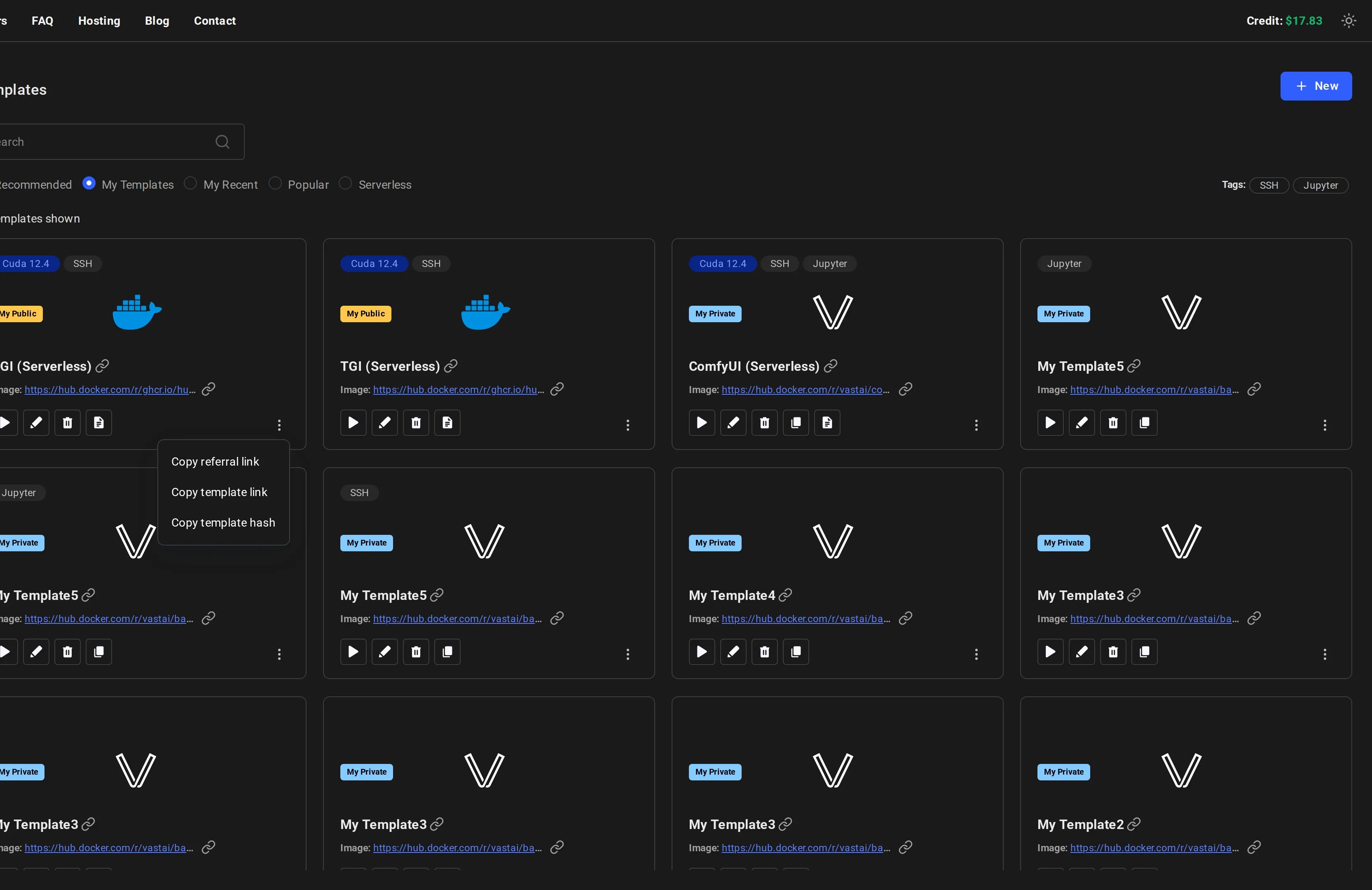Edit ComfyUI (Serverless) using the pencil icon
Screen dimensions: 1372x890
(x=733, y=422)
